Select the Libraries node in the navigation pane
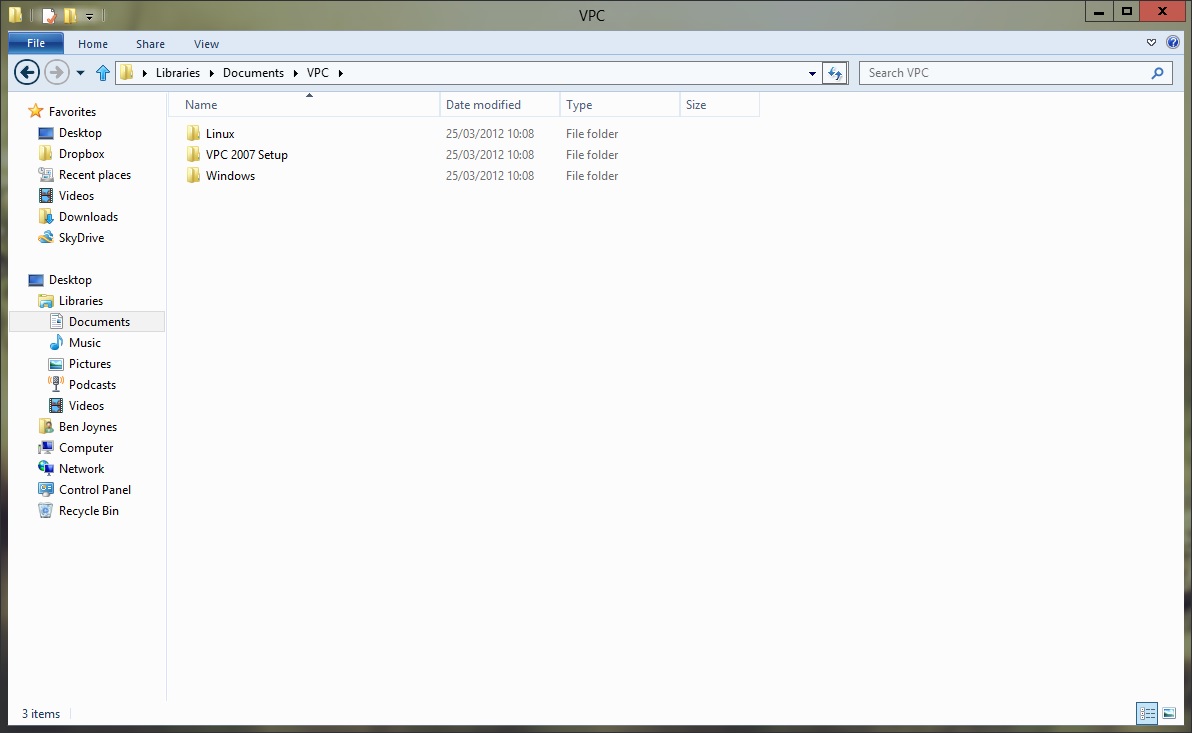 81,300
